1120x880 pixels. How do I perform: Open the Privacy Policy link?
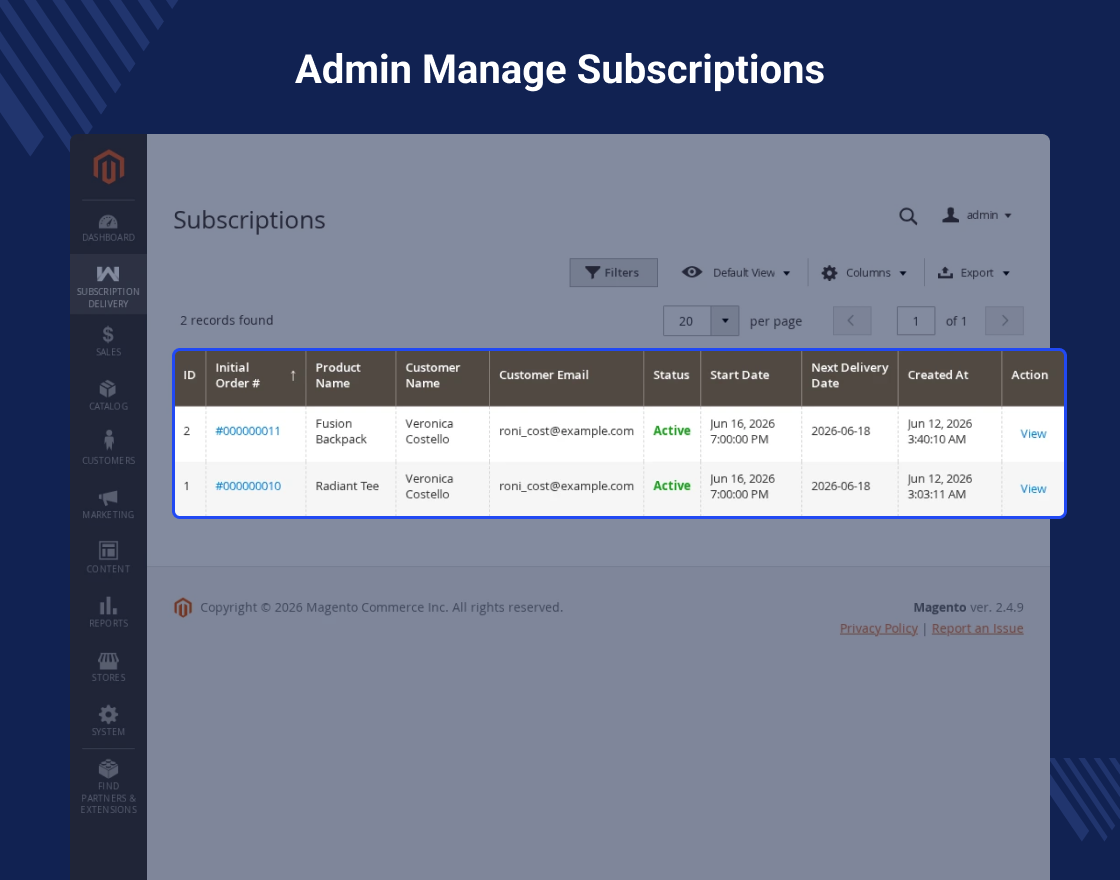pyautogui.click(x=879, y=629)
